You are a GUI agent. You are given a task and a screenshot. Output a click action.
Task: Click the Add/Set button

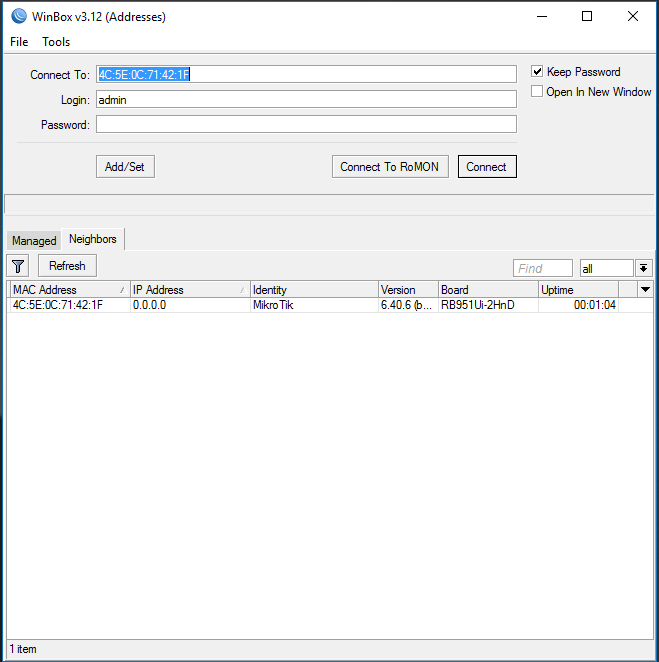pyautogui.click(x=125, y=167)
